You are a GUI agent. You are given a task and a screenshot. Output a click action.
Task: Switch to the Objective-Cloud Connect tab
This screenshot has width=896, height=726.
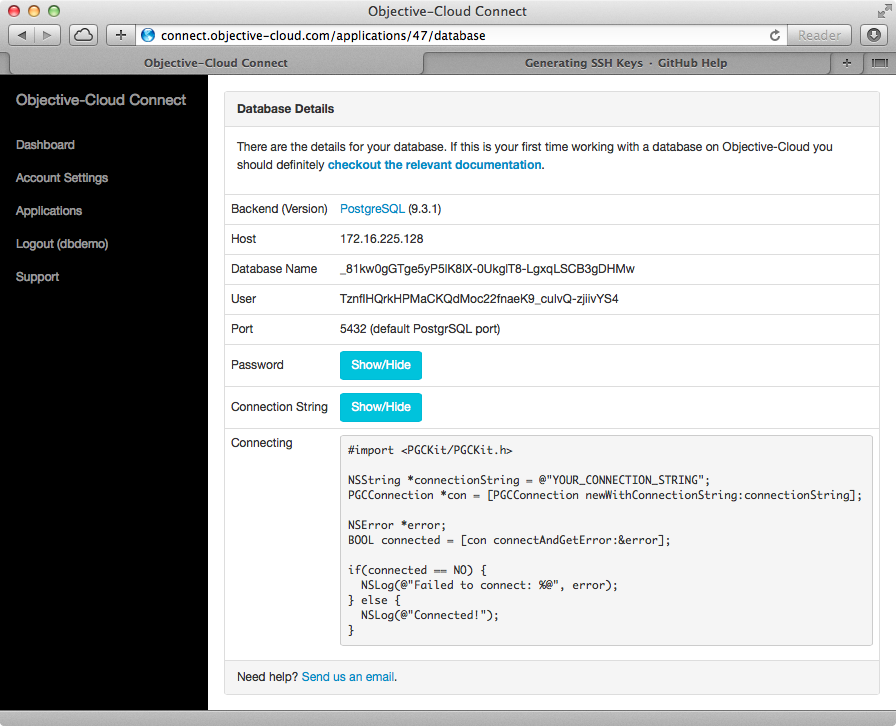click(215, 63)
